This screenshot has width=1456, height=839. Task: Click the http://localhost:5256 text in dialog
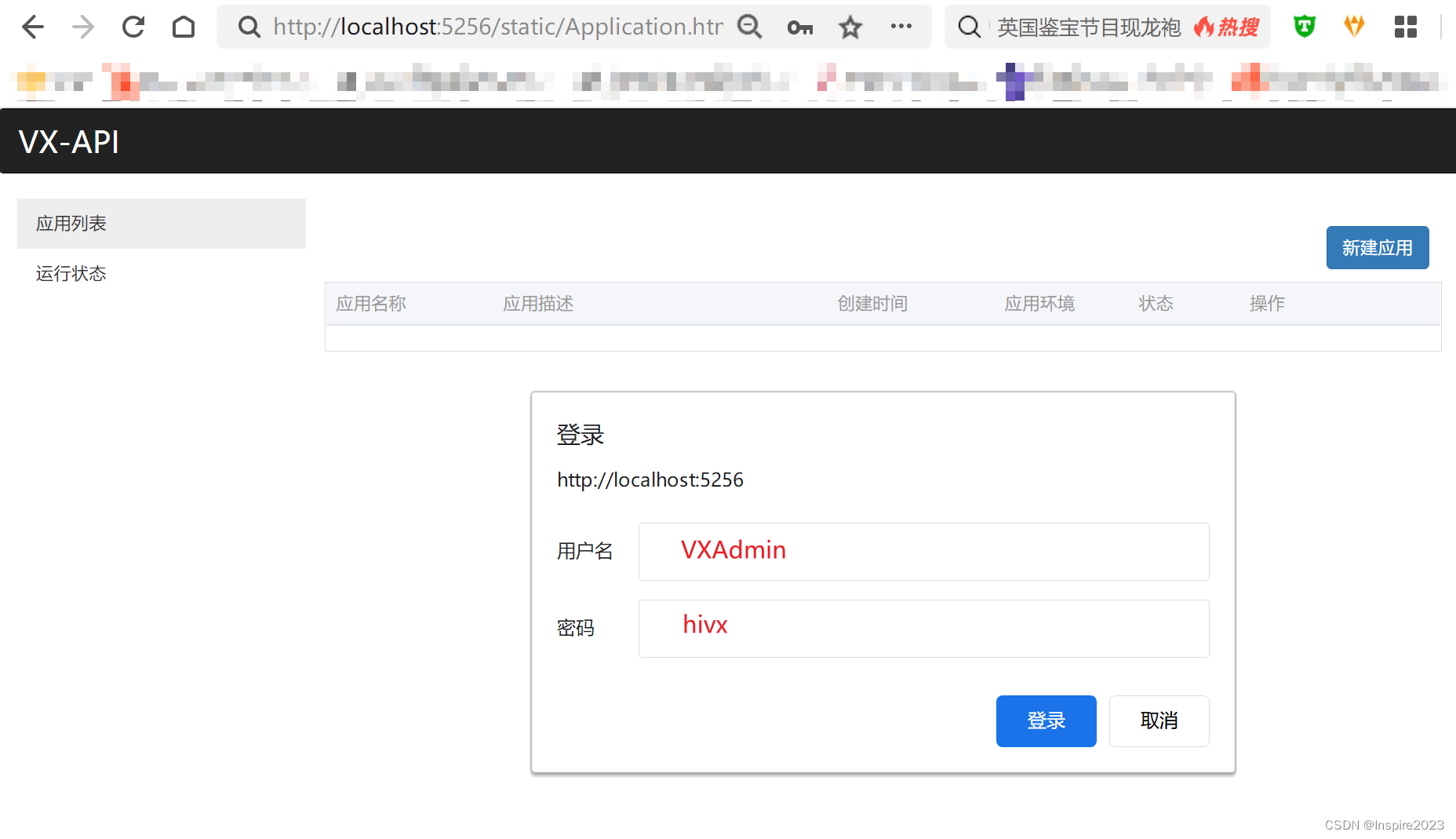pyautogui.click(x=650, y=480)
